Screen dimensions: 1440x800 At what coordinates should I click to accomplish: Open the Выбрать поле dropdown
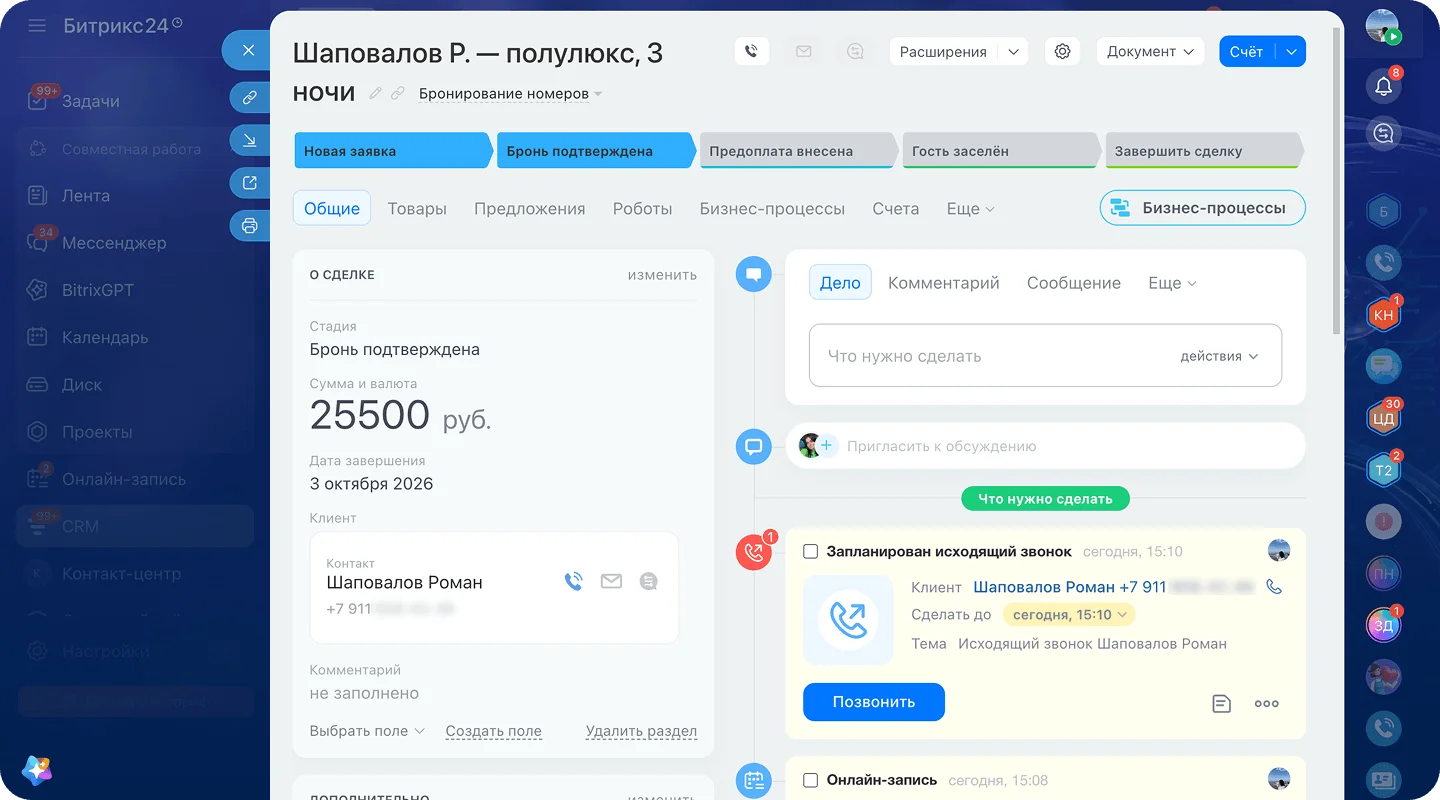coord(367,731)
